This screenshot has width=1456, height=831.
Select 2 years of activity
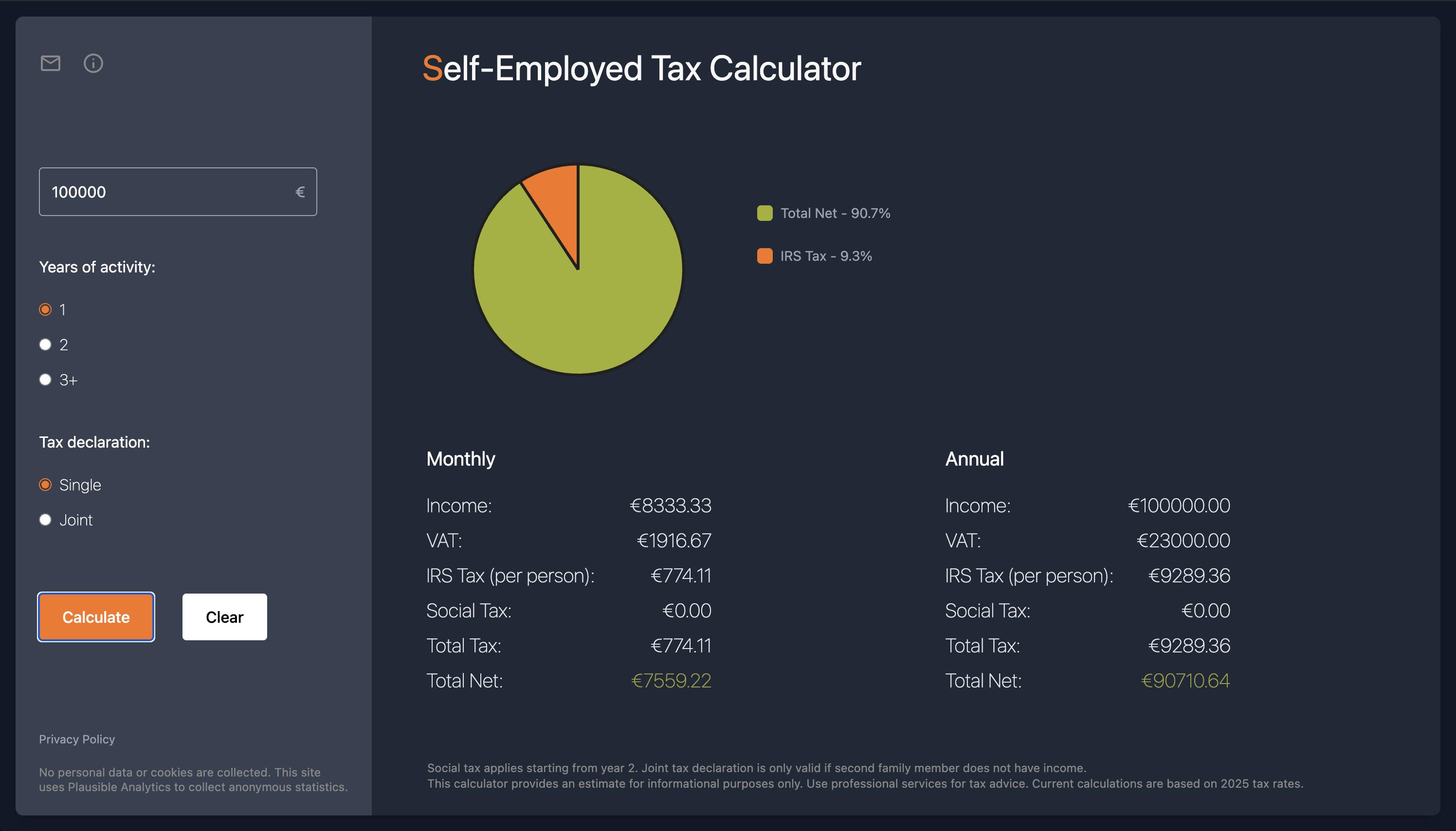pos(45,344)
